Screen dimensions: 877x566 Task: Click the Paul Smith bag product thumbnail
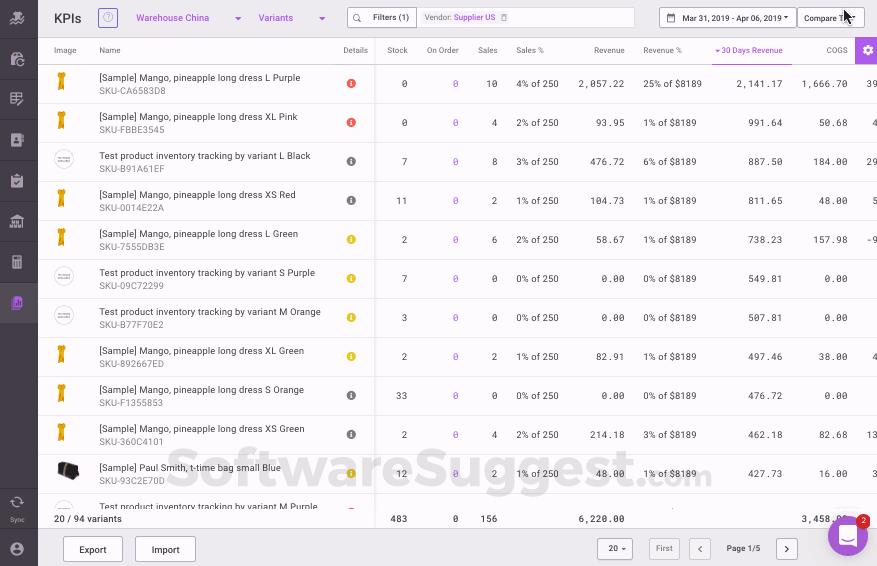tap(65, 474)
